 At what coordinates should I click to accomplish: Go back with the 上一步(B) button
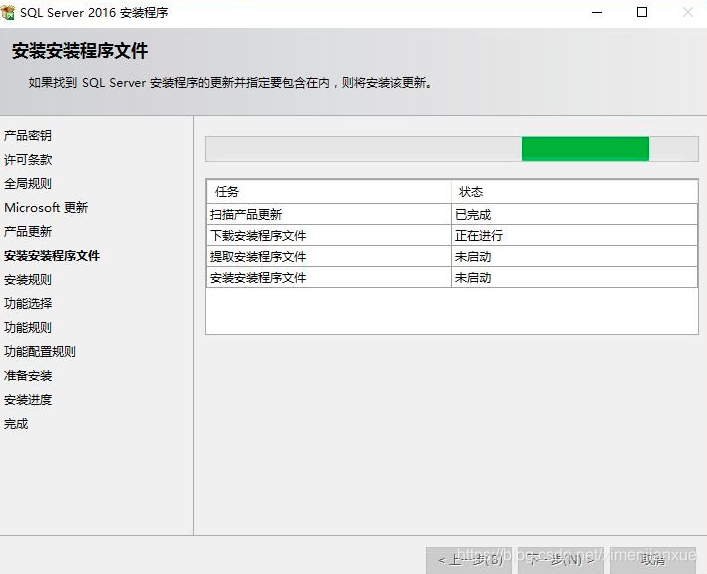(469, 560)
